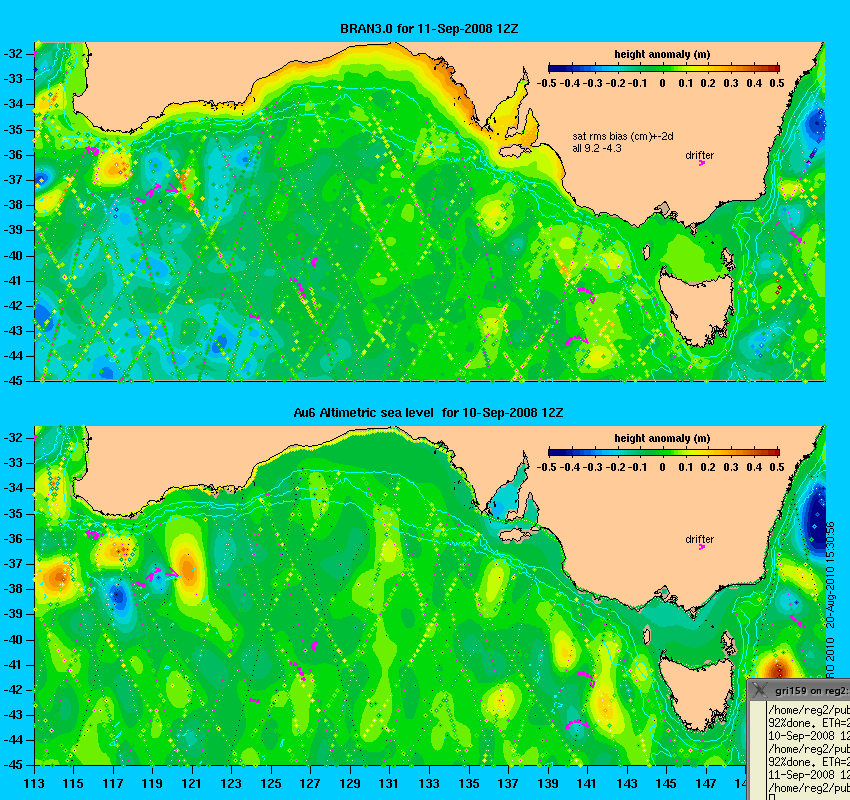Click the longitude label '147'
The image size is (850, 800).
706,783
